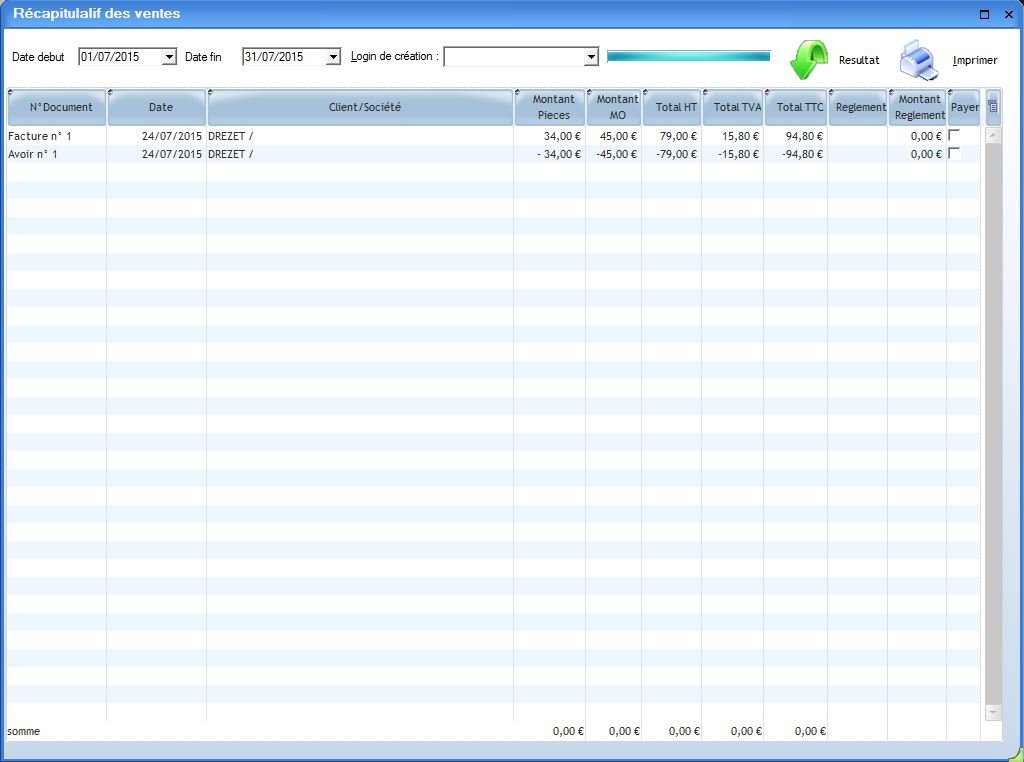Click inside the Login de création field
This screenshot has height=762, width=1024.
[x=515, y=57]
